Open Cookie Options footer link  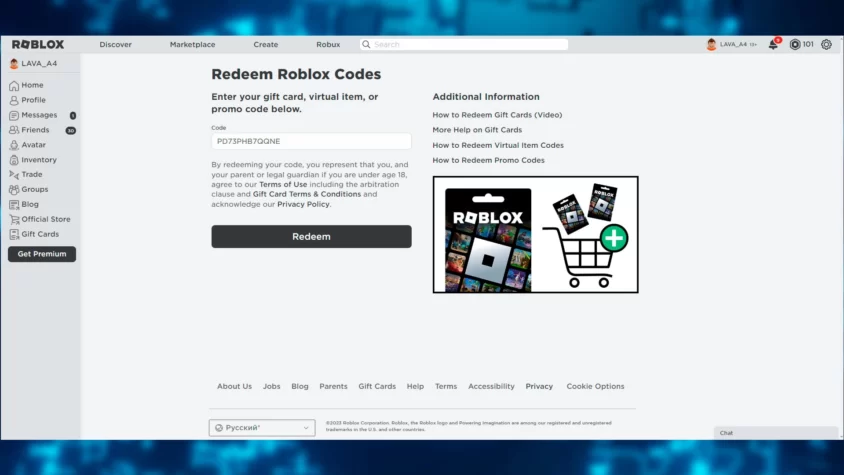595,386
